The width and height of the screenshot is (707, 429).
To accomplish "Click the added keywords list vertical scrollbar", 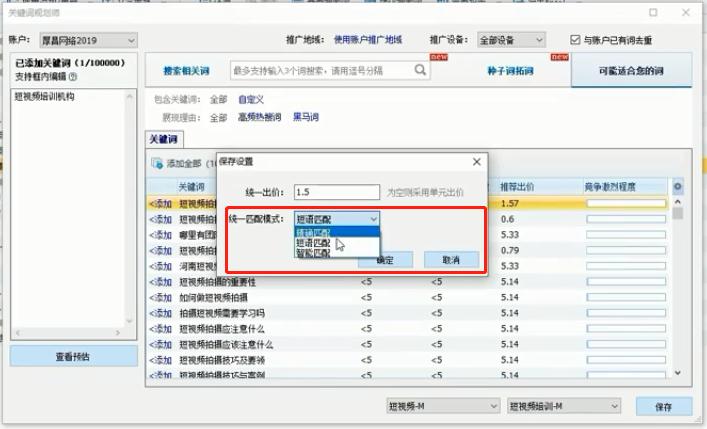I will point(130,208).
